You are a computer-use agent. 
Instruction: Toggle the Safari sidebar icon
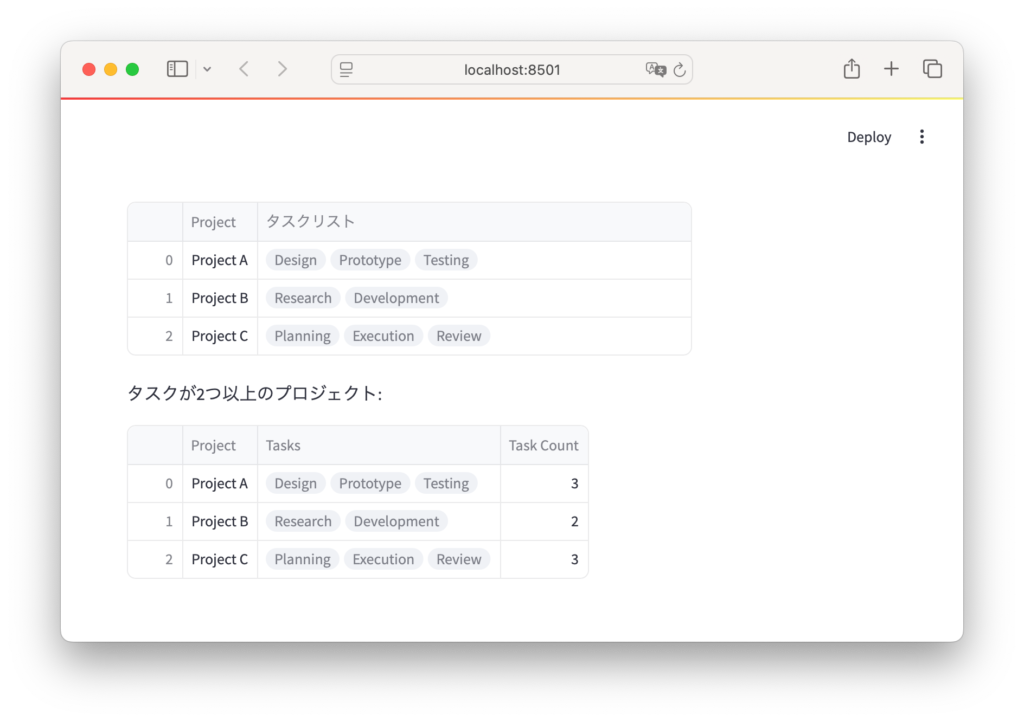click(x=177, y=69)
